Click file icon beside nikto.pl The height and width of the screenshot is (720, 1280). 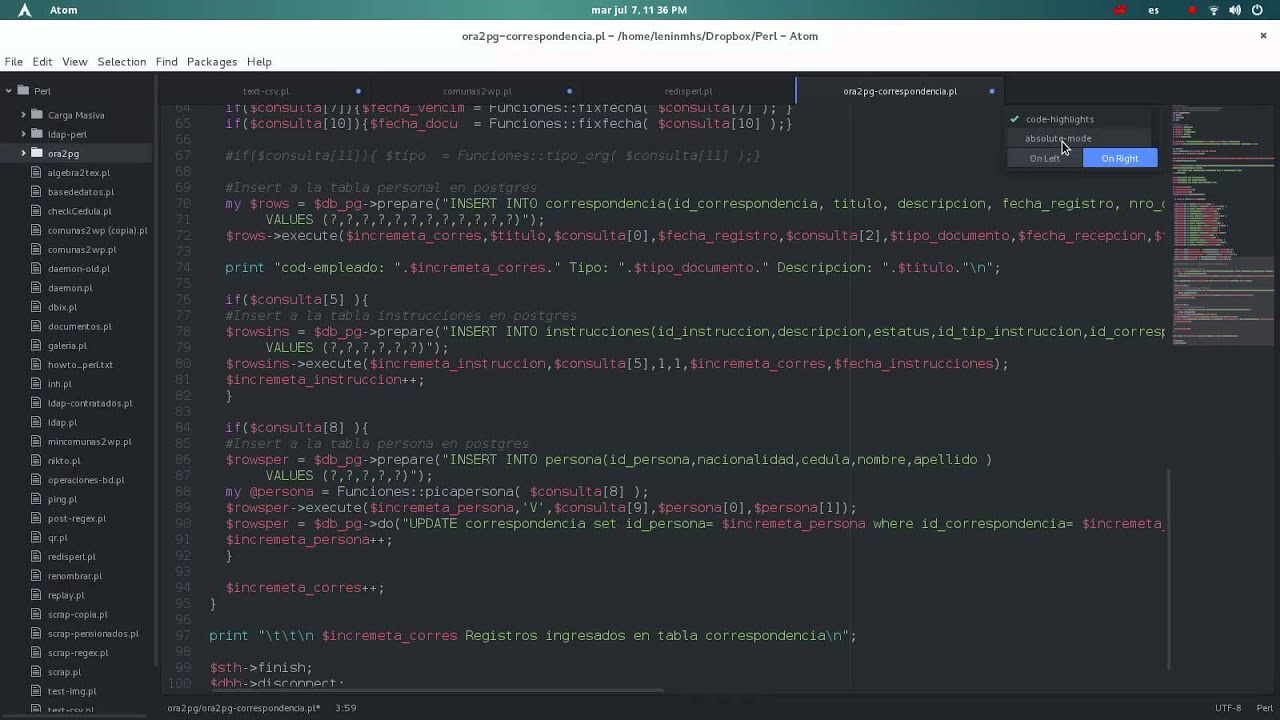coord(37,461)
